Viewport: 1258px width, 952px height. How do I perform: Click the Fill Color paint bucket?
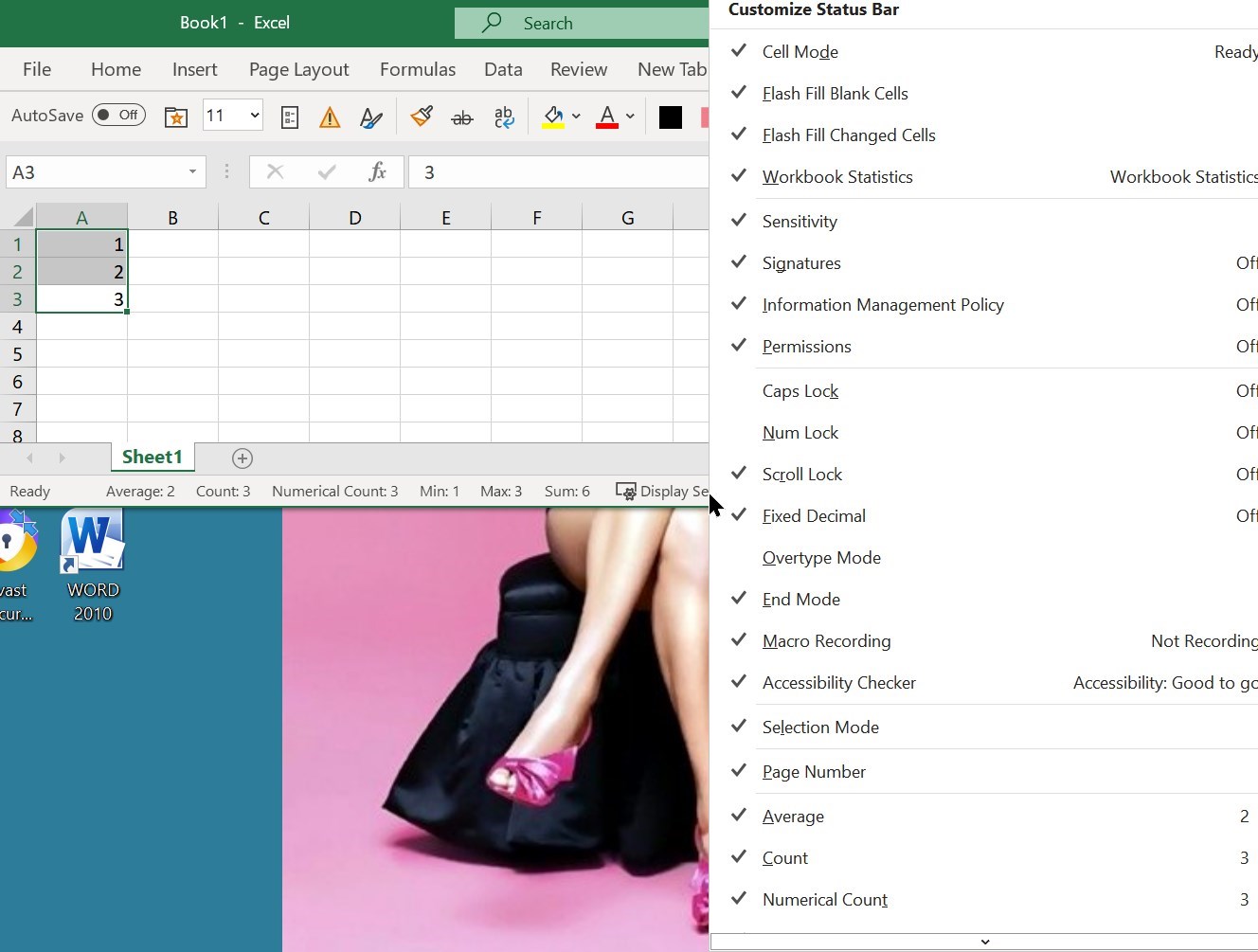pos(552,117)
